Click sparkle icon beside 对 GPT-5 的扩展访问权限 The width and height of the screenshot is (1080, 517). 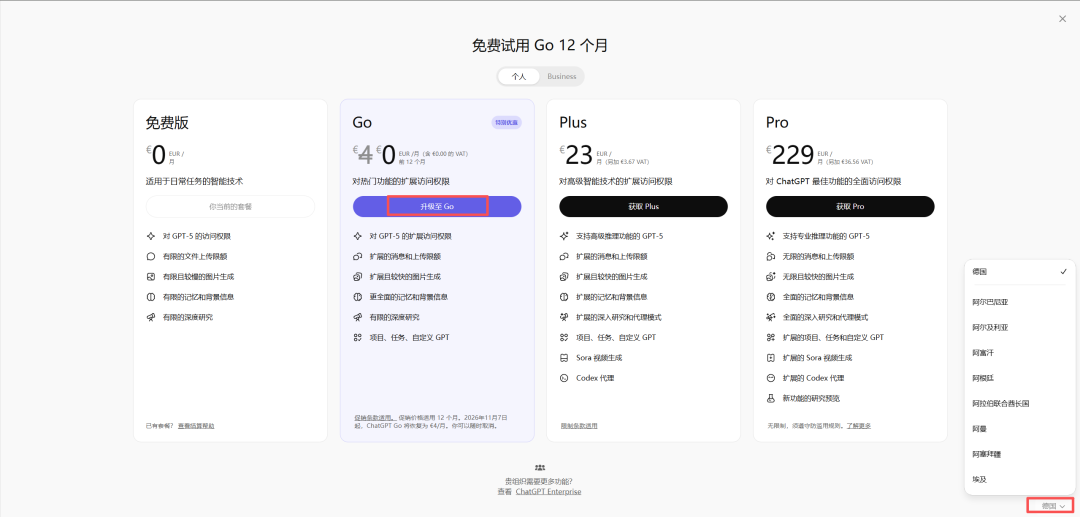click(x=357, y=236)
